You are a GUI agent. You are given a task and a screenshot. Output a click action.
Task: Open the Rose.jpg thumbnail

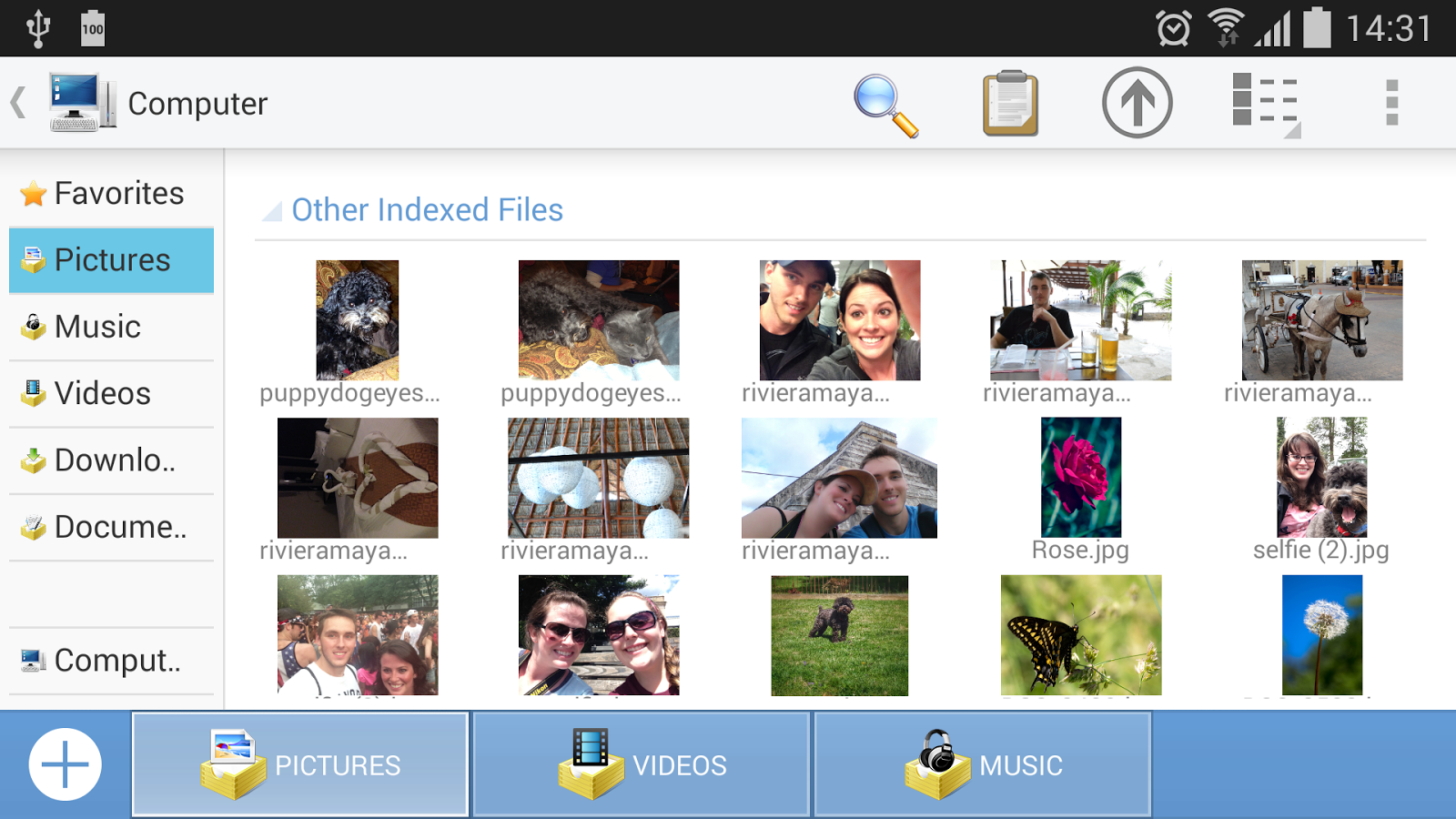(x=1080, y=479)
